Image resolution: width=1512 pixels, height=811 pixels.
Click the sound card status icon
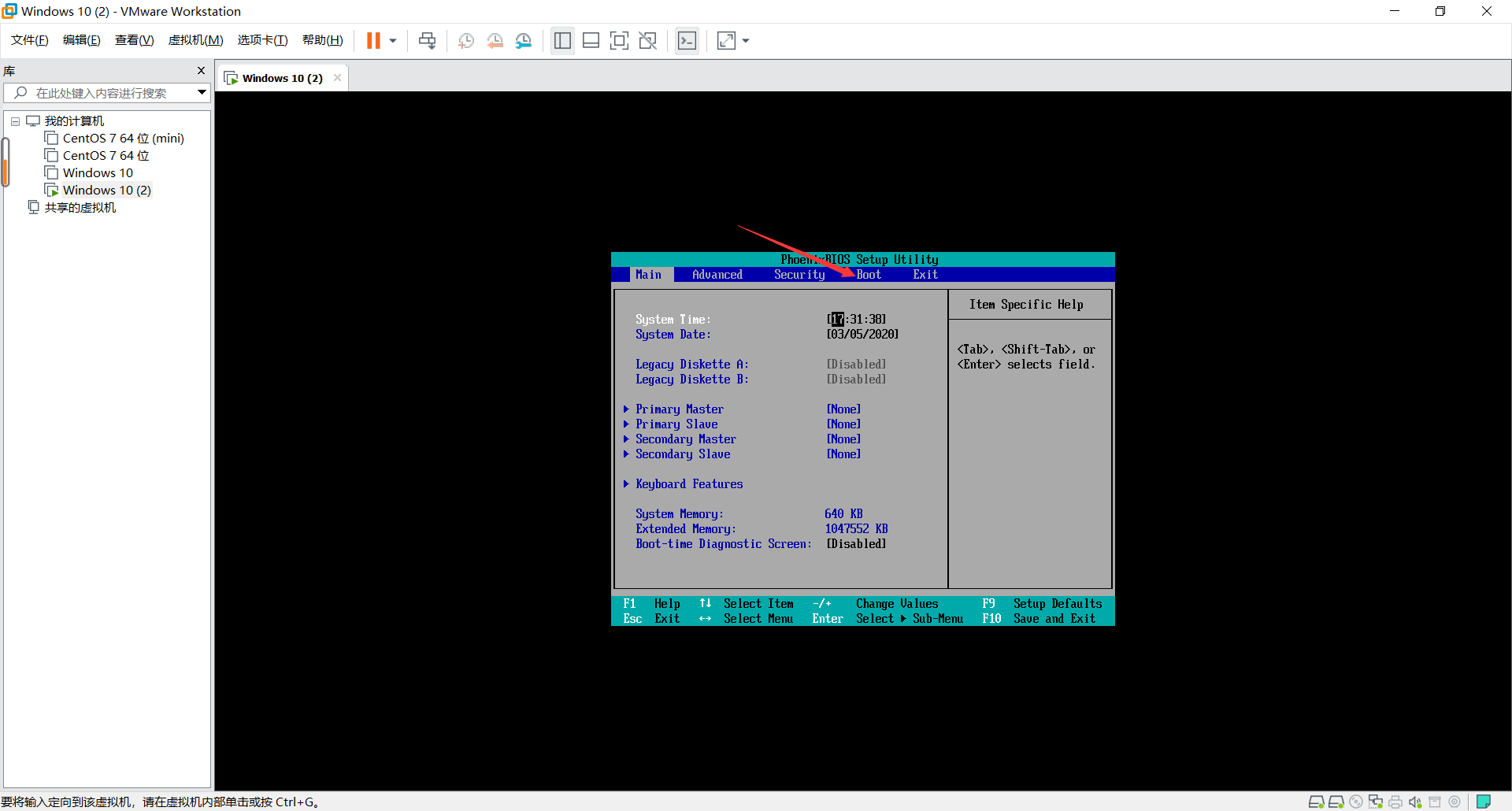[1415, 802]
